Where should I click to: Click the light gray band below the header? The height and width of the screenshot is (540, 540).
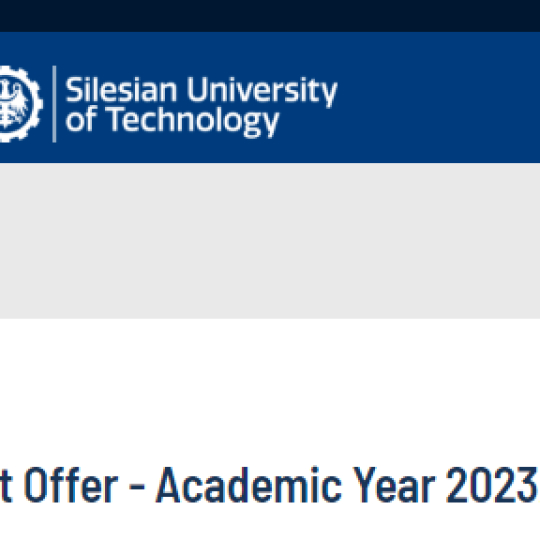(x=270, y=241)
